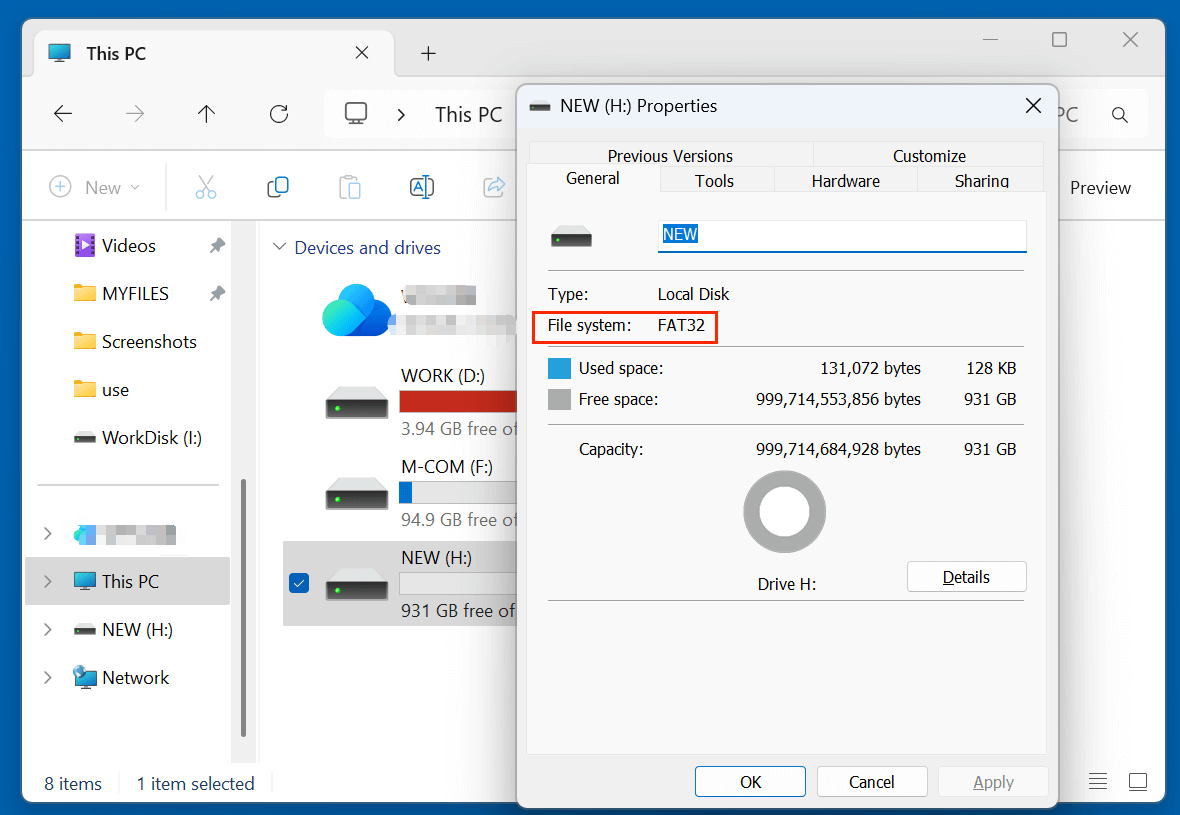This screenshot has height=815, width=1180.
Task: Go back using the back arrow
Action: [x=62, y=114]
